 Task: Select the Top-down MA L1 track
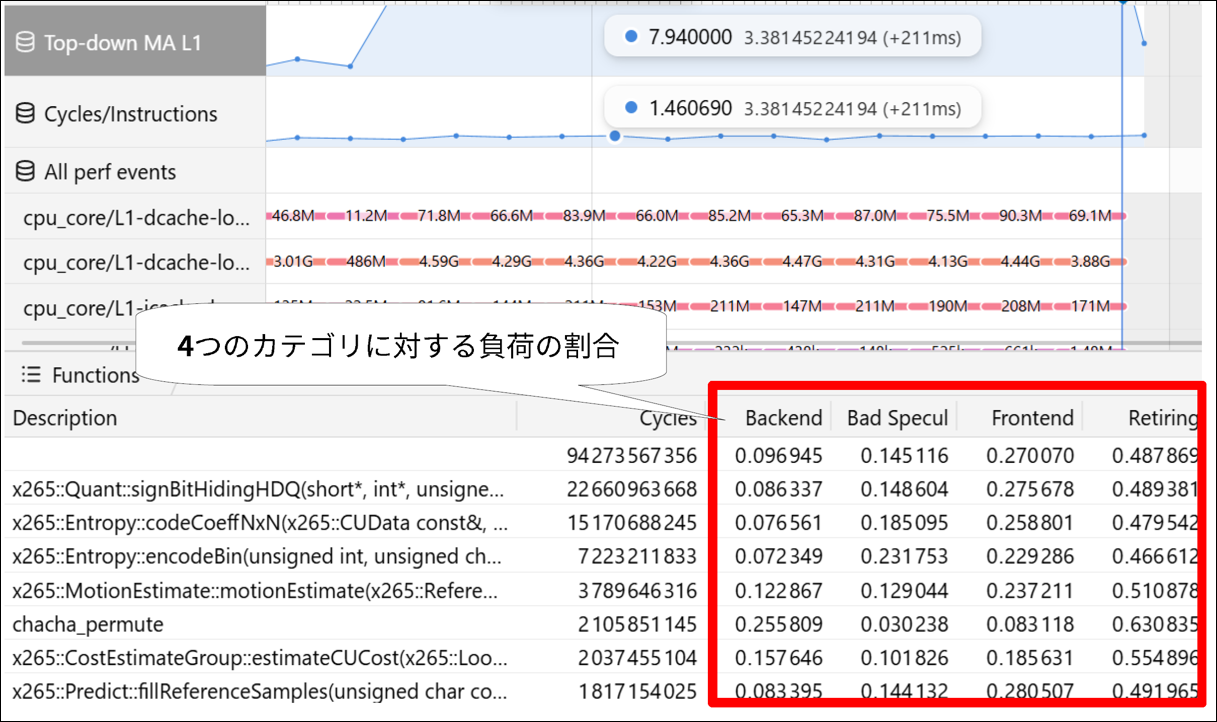(135, 42)
